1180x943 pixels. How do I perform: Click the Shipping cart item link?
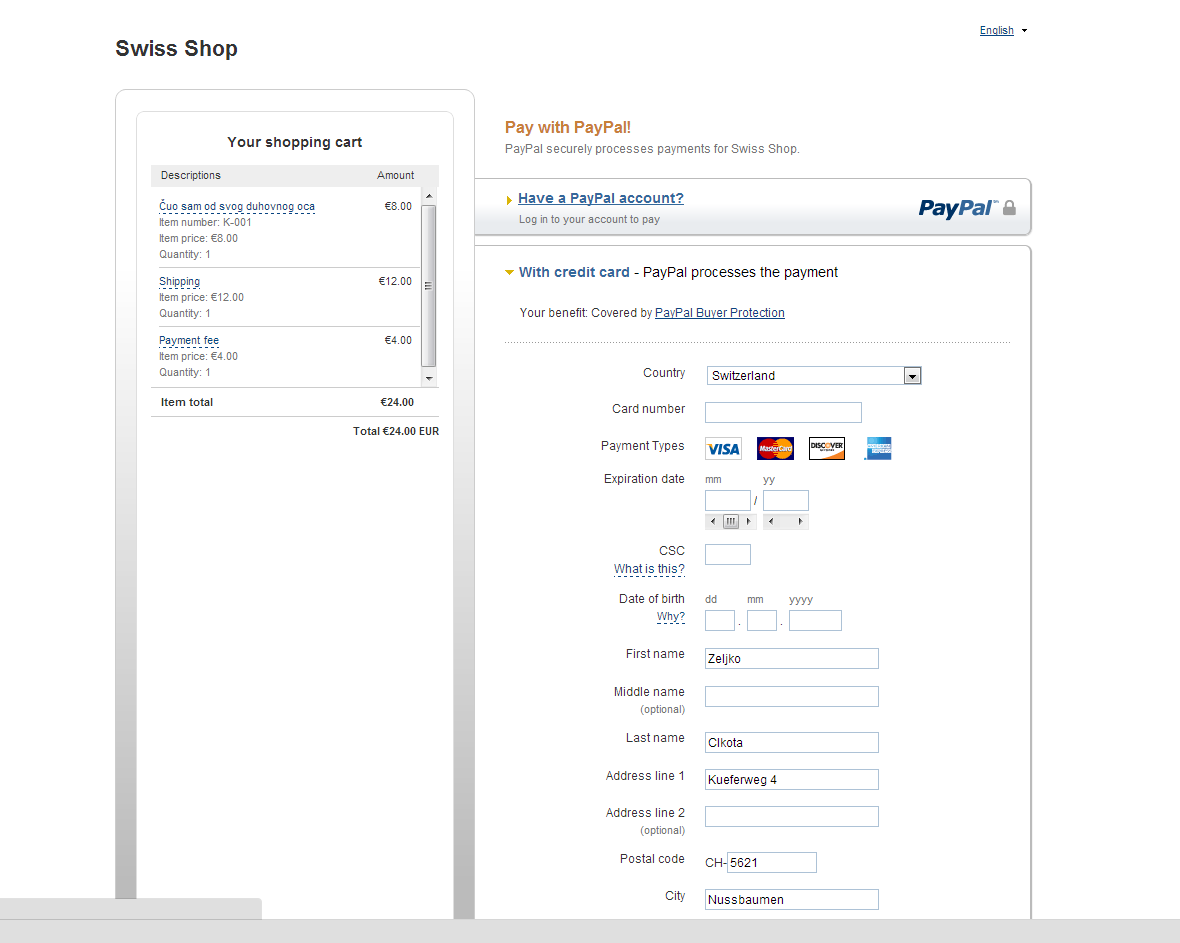[179, 281]
